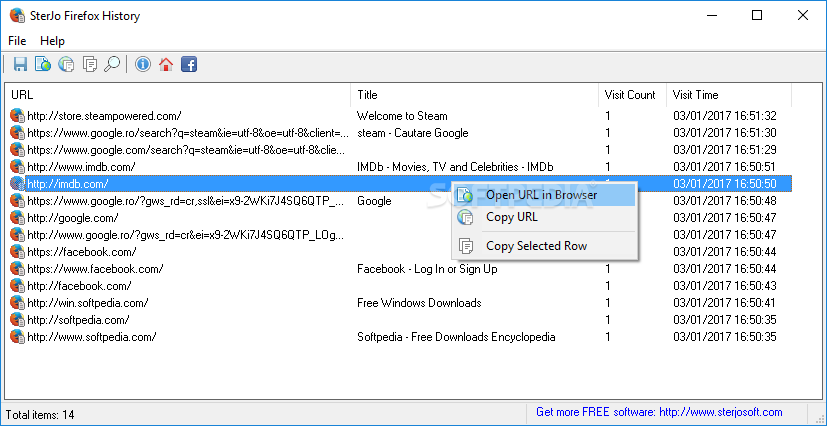Click the Free Windows Downloads title cell

point(419,303)
